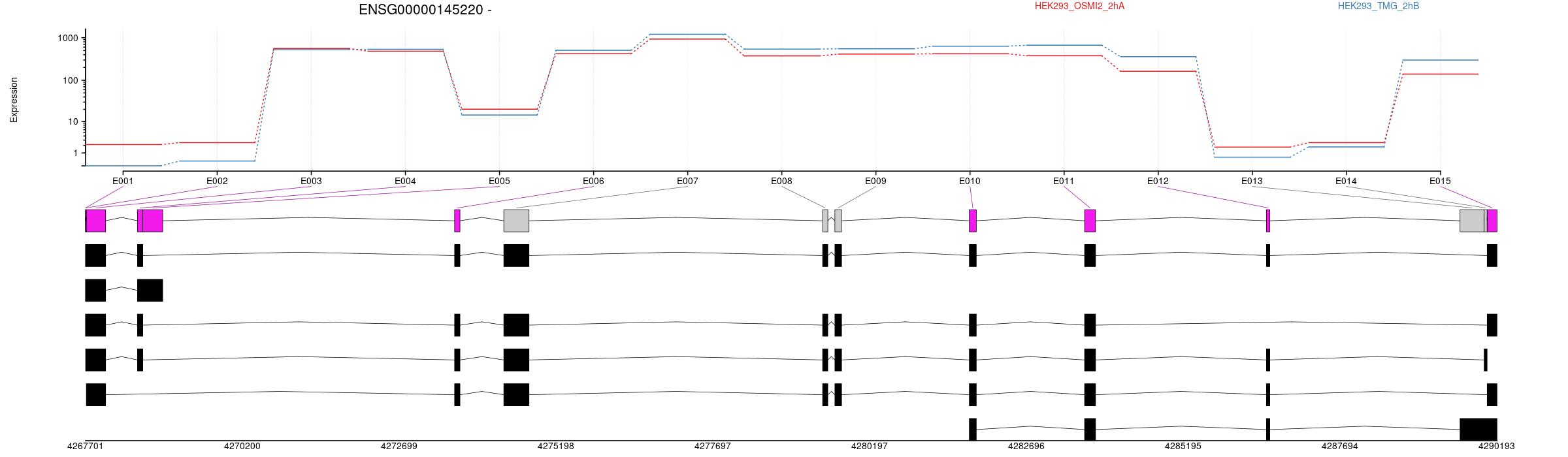Click the wide black exon in bottom transcript

1478,430
